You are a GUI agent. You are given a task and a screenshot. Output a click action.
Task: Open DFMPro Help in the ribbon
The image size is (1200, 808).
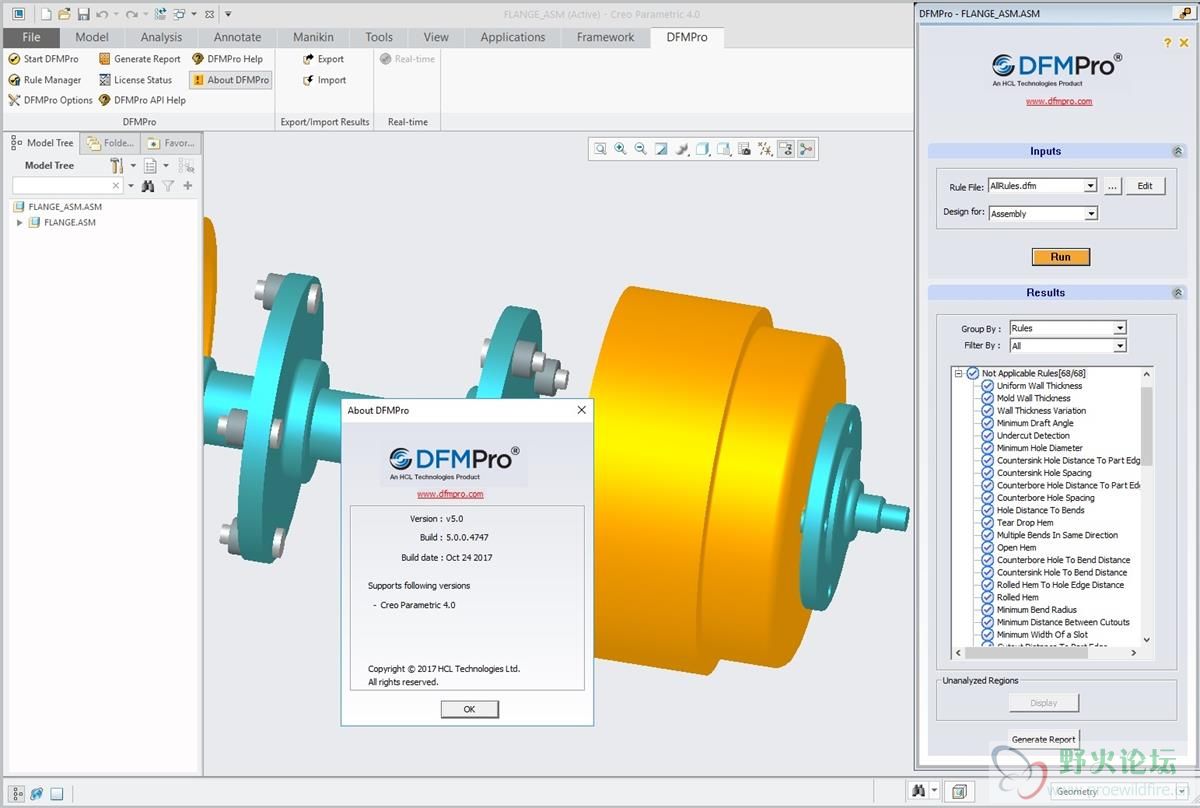pyautogui.click(x=227, y=59)
